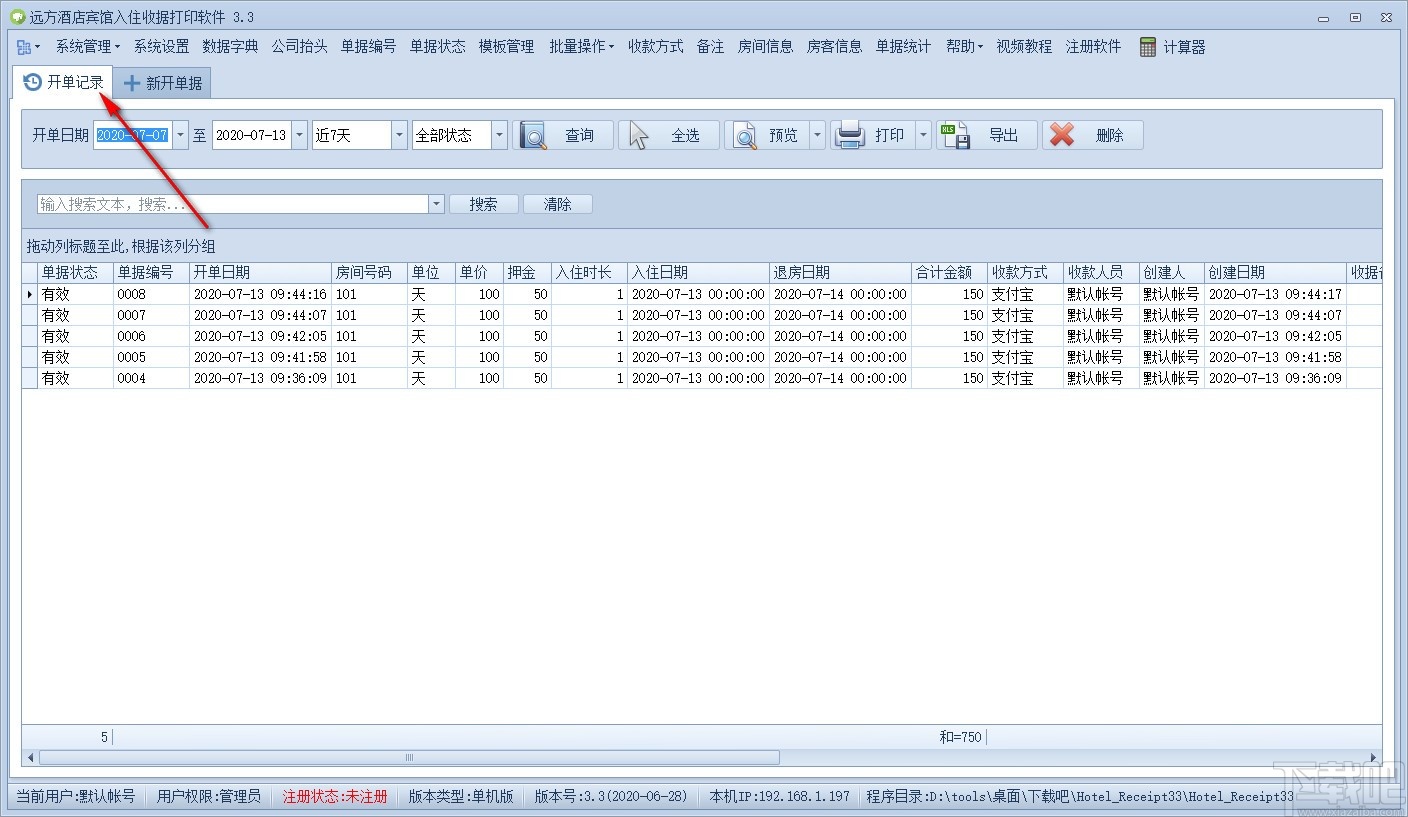Expand search text history dropdown

pos(436,204)
